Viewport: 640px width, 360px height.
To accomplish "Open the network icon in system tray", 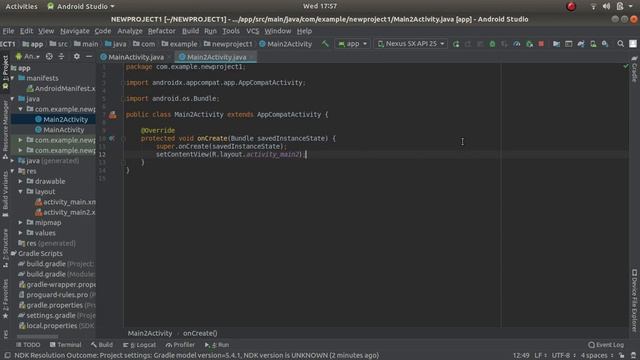I will coord(593,6).
